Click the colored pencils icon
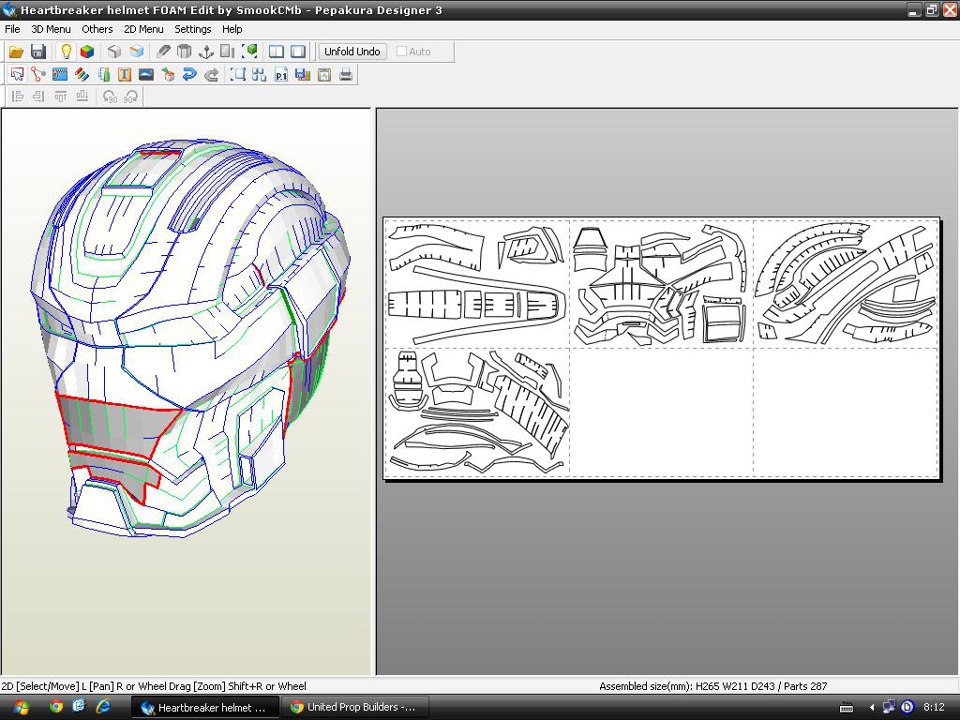Viewport: 960px width, 720px height. click(x=81, y=75)
